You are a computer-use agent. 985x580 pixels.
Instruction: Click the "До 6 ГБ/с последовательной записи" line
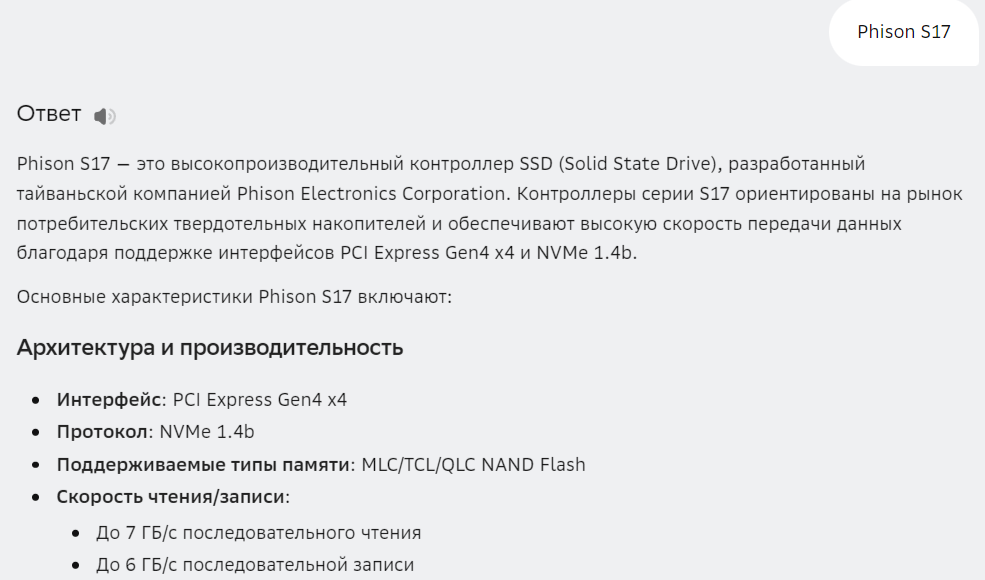pos(255,565)
